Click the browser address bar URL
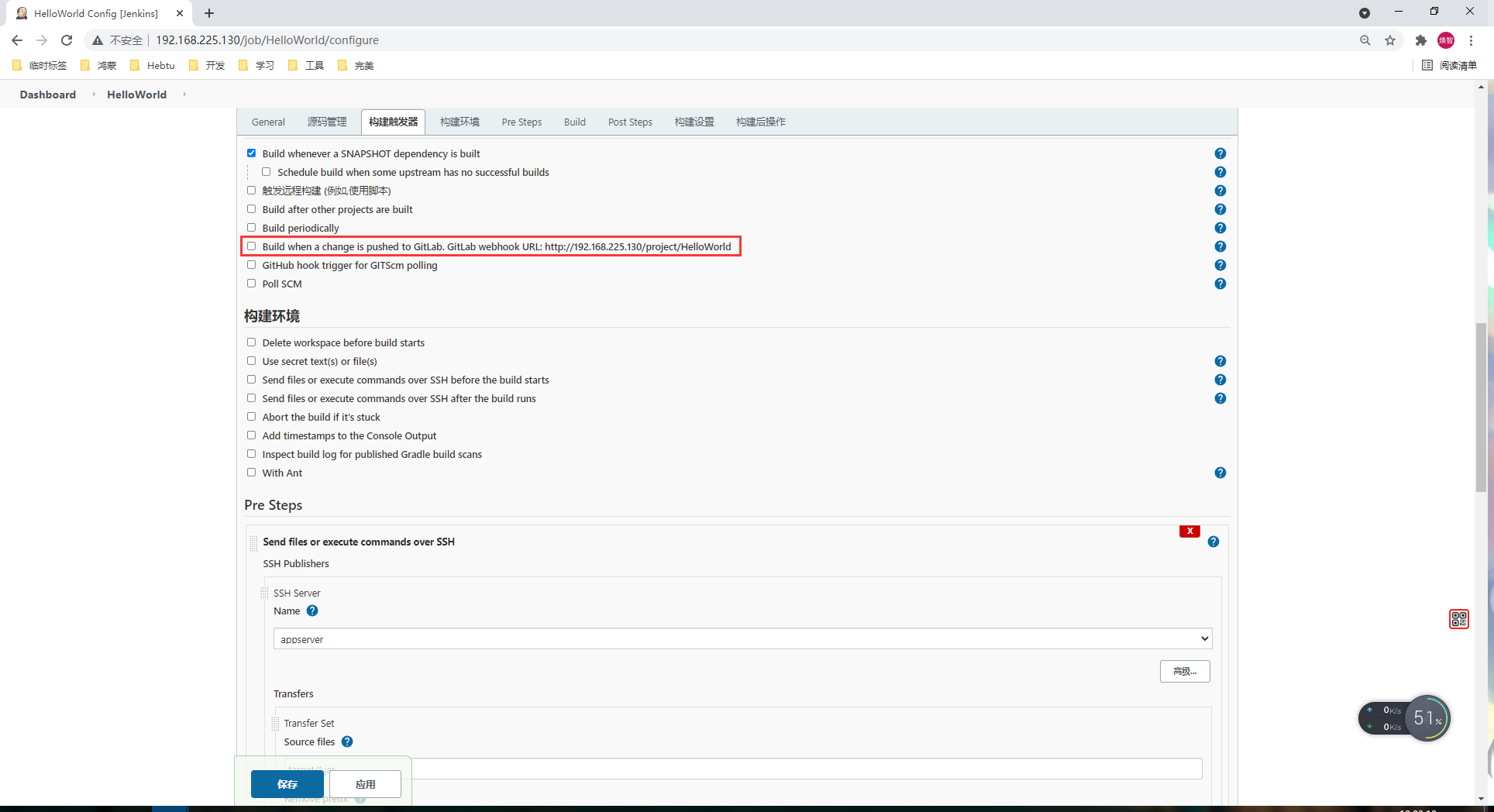Screen dimensions: 1494x812 [267, 40]
